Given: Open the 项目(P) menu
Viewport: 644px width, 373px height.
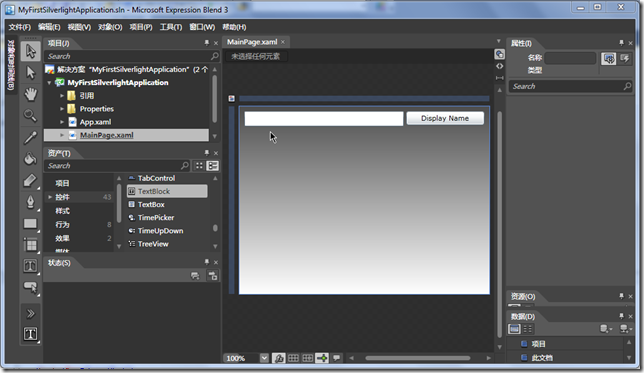Looking at the screenshot, I should pos(141,27).
